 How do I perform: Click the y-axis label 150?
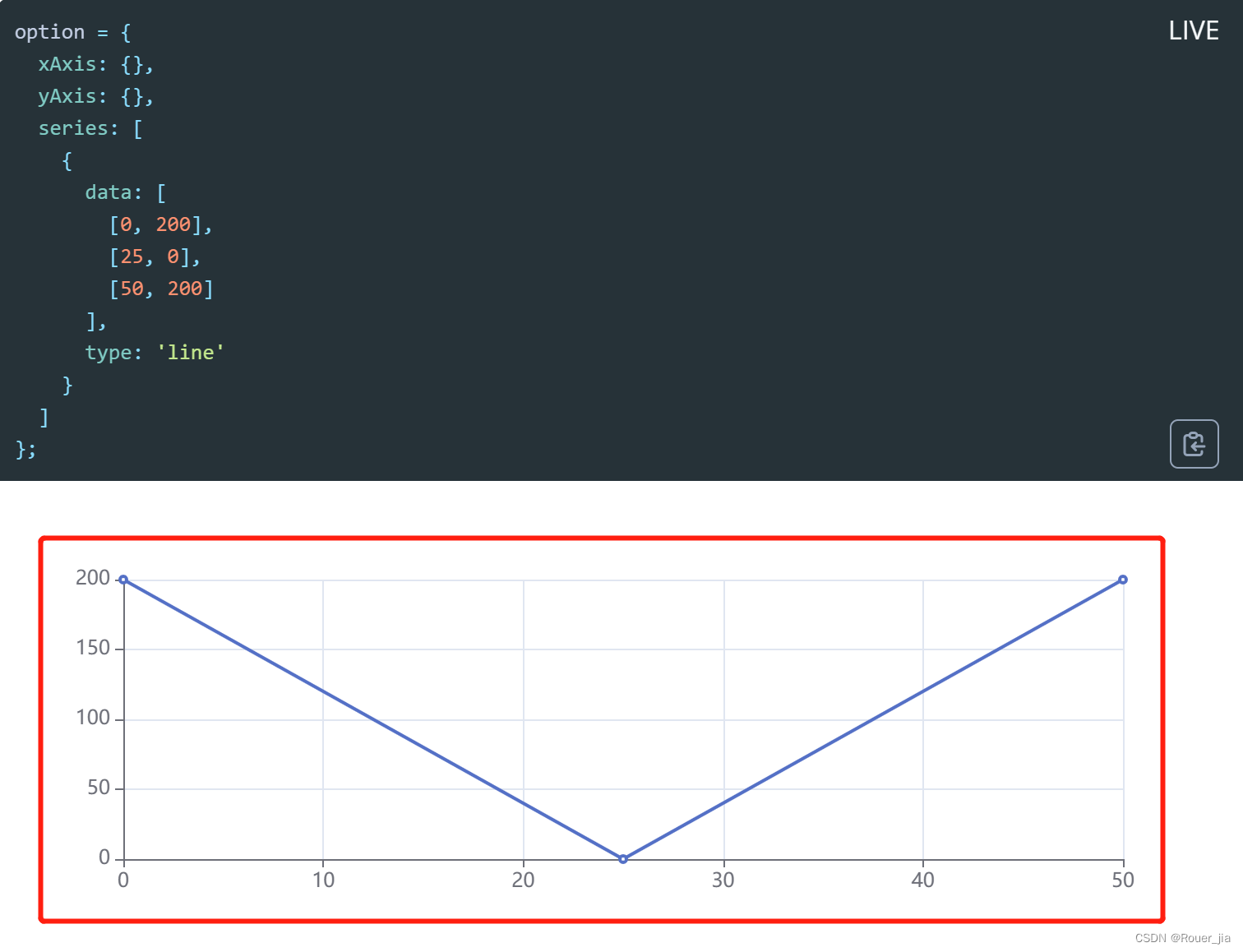(93, 648)
